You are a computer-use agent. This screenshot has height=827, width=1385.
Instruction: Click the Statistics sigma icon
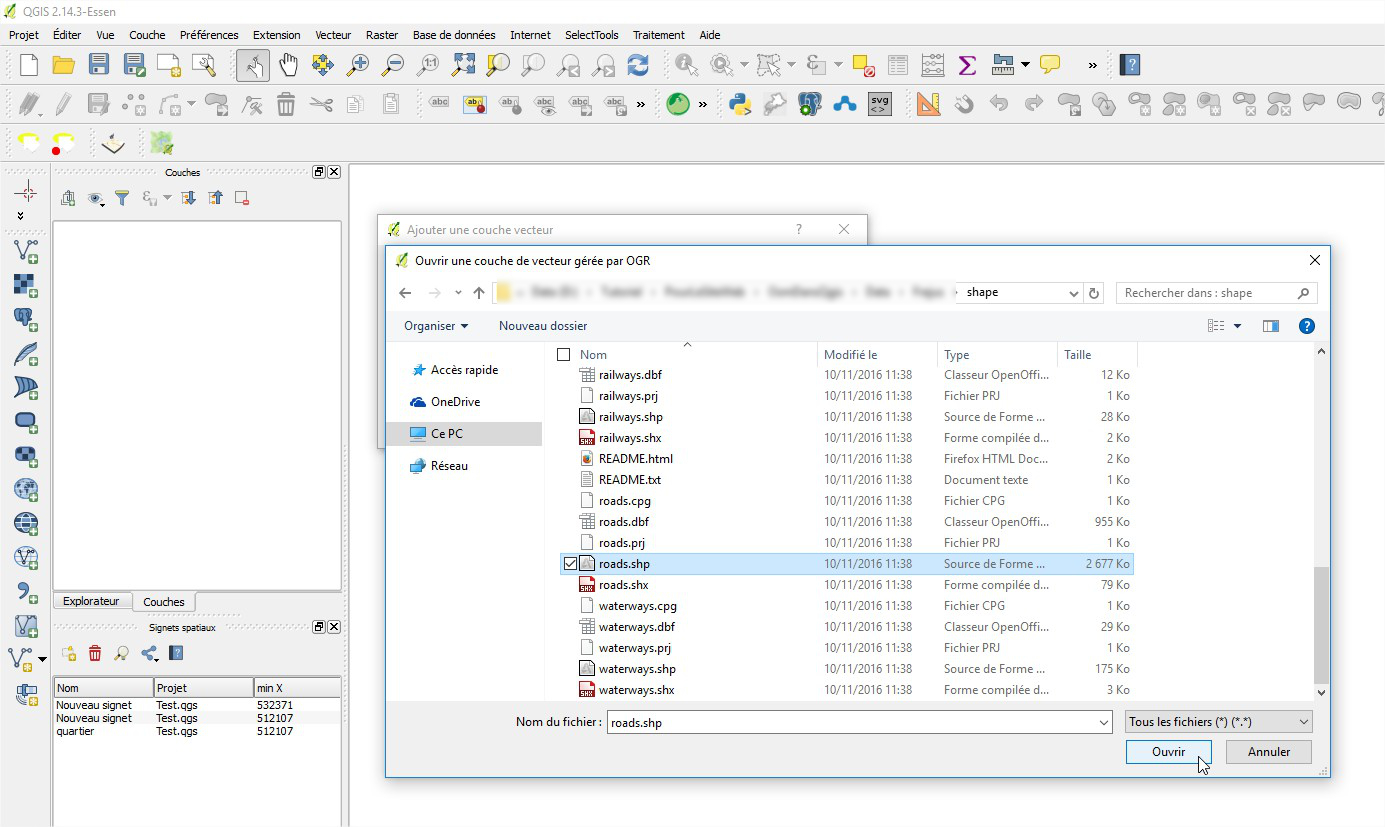(x=967, y=65)
